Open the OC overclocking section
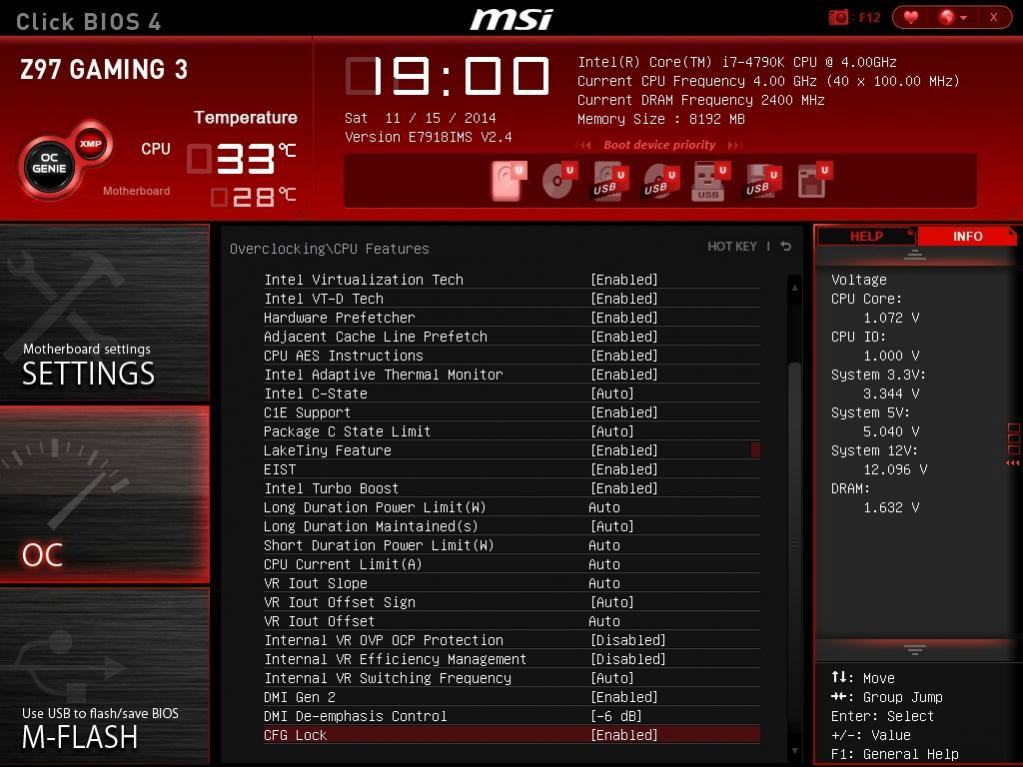 (104, 494)
